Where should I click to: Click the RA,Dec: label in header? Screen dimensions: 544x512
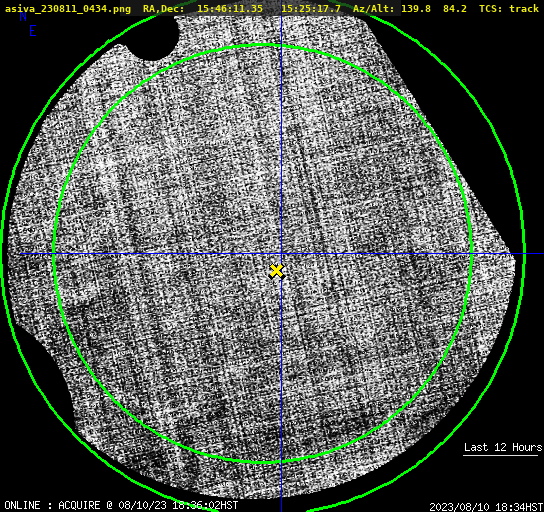[x=163, y=8]
